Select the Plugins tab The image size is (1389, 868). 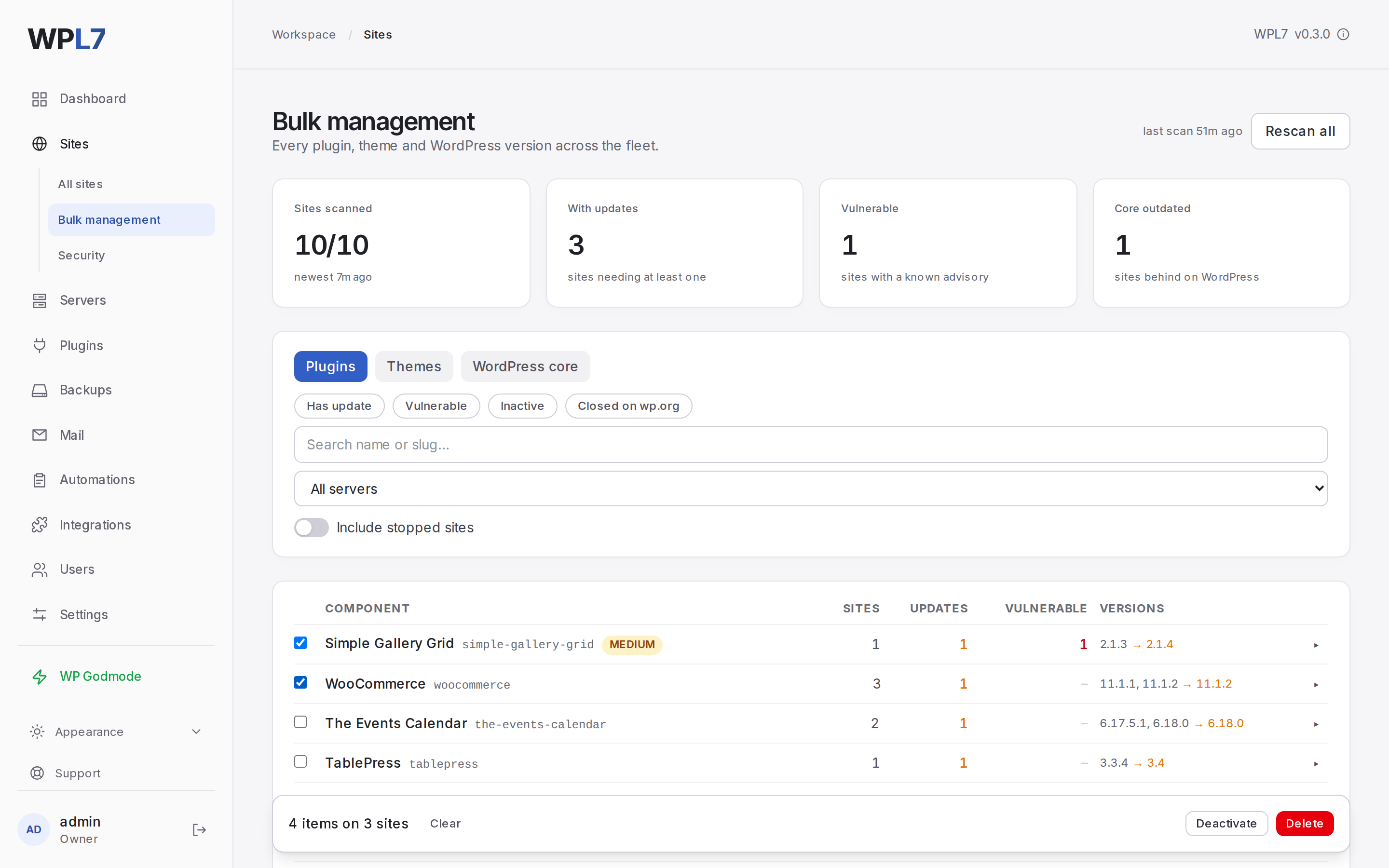(x=330, y=366)
